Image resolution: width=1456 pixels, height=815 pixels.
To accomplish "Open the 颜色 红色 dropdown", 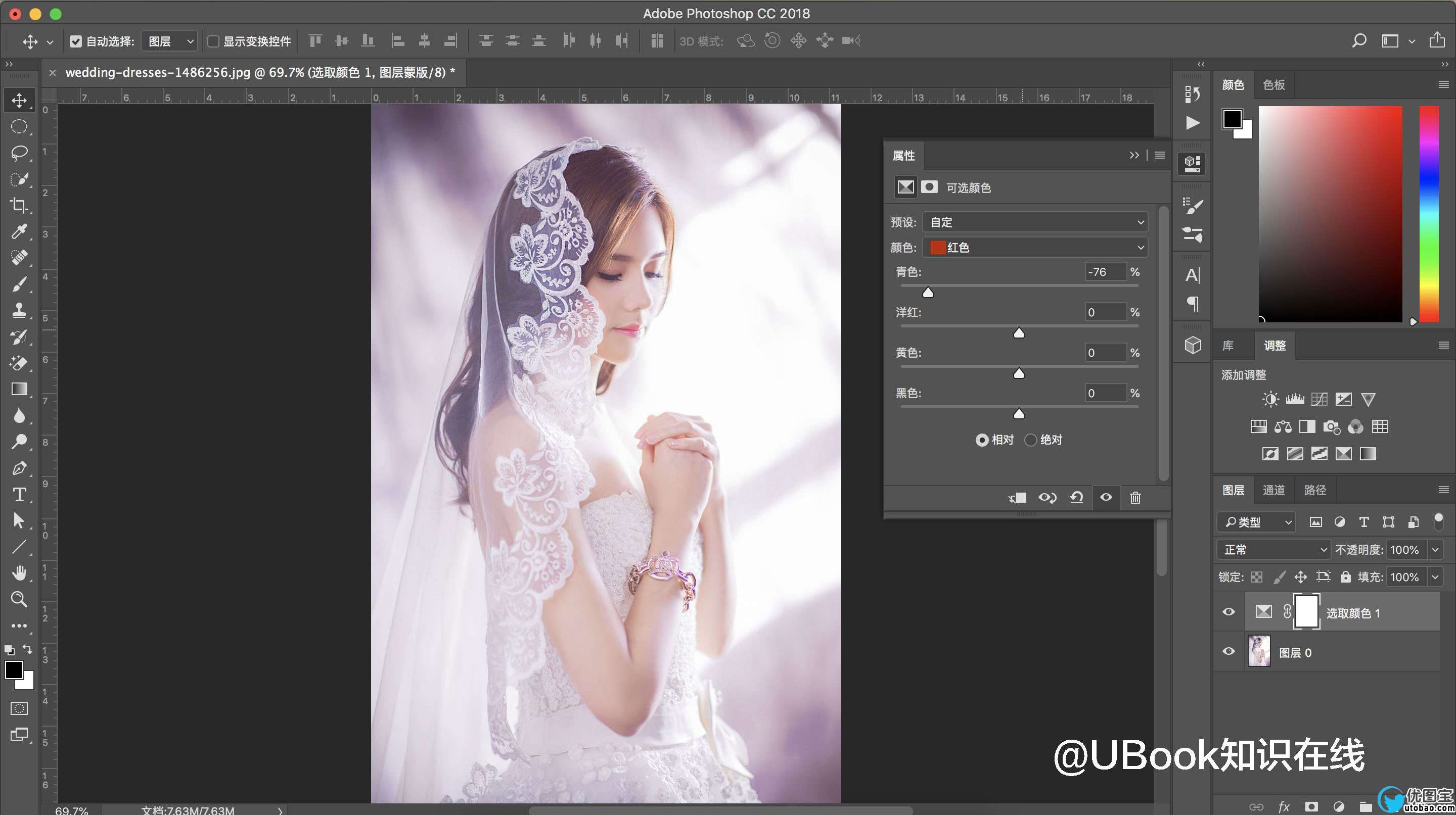I will [x=1035, y=248].
